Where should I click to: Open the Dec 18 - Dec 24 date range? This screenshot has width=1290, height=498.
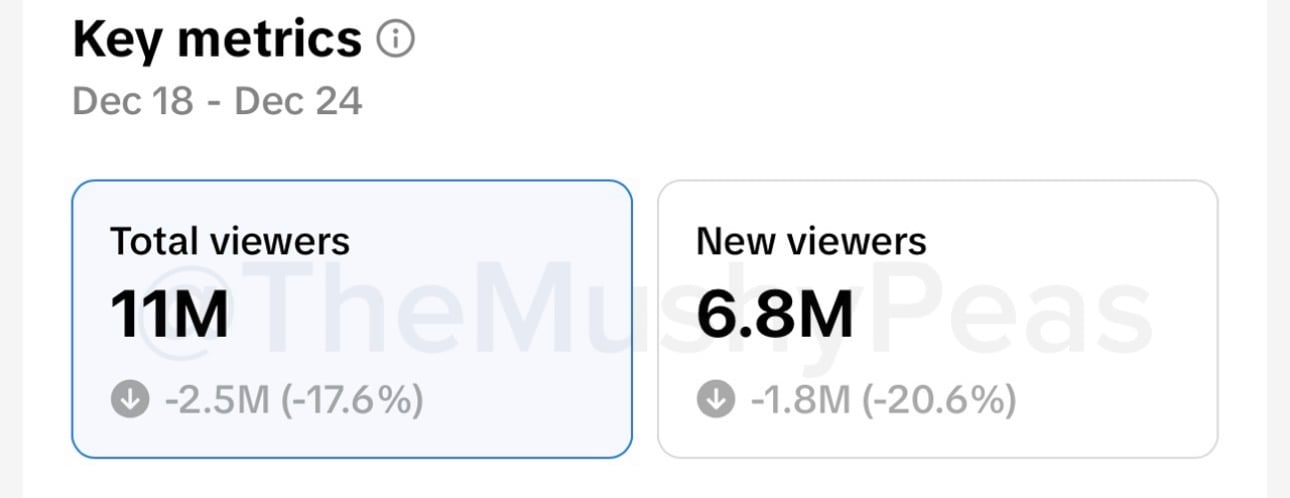click(x=217, y=101)
